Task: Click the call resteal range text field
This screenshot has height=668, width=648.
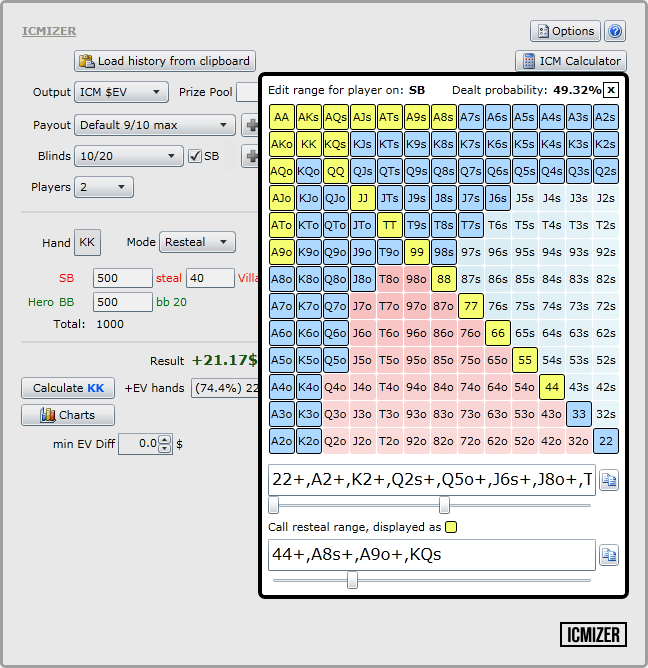Action: [432, 555]
